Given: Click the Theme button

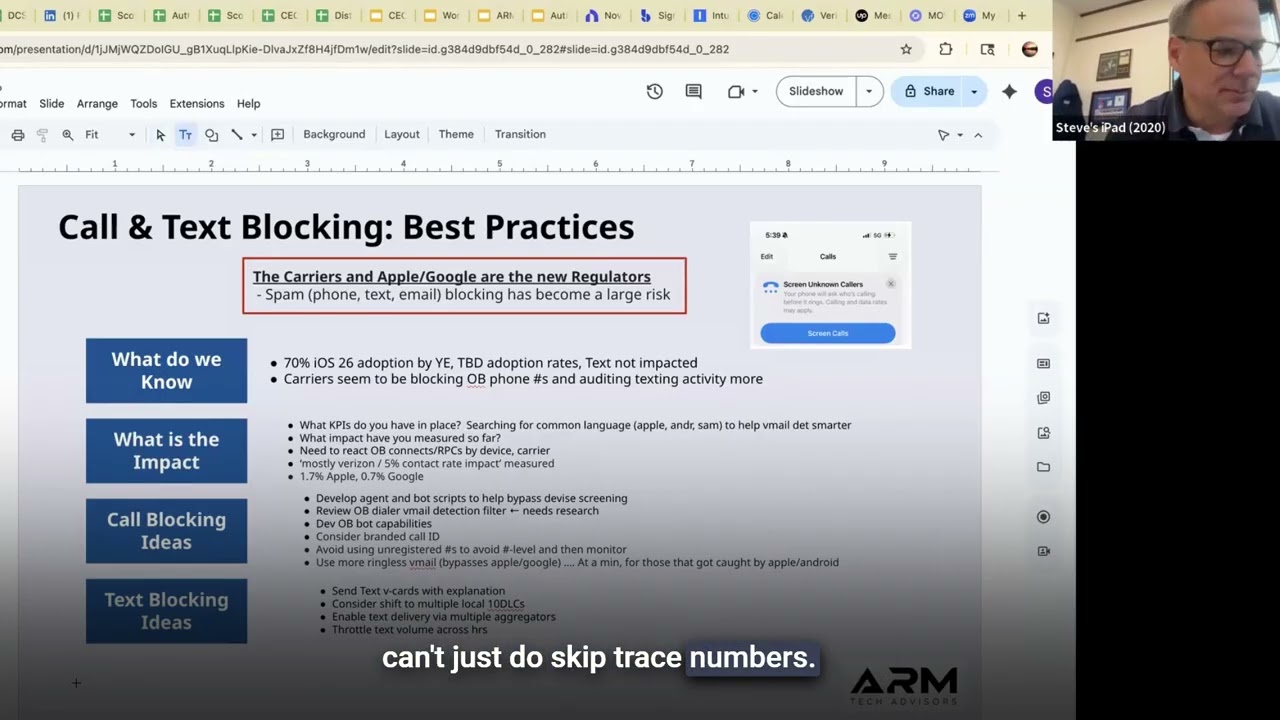Looking at the screenshot, I should (x=456, y=134).
